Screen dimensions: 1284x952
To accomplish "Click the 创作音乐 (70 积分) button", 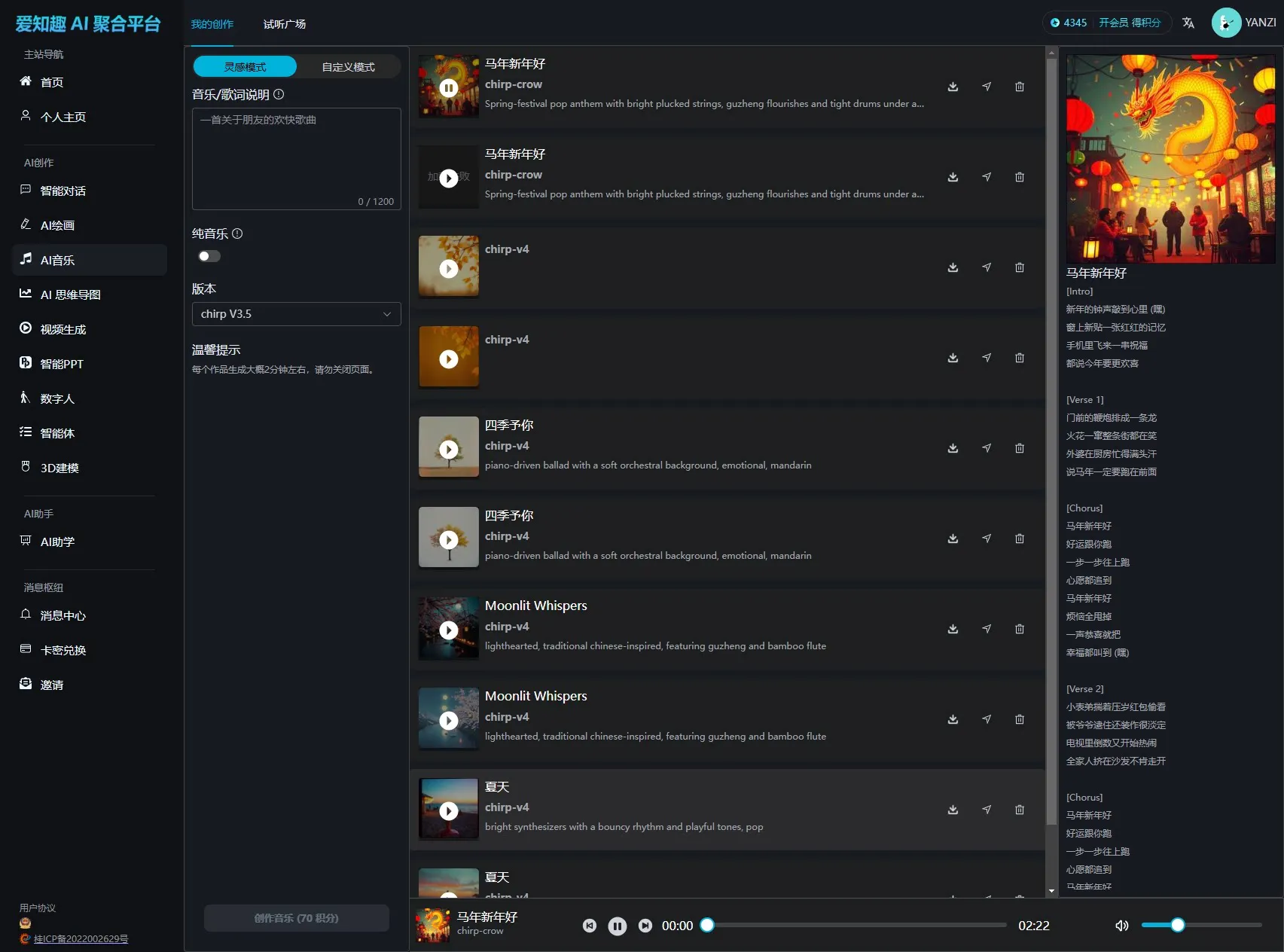I will 296,918.
